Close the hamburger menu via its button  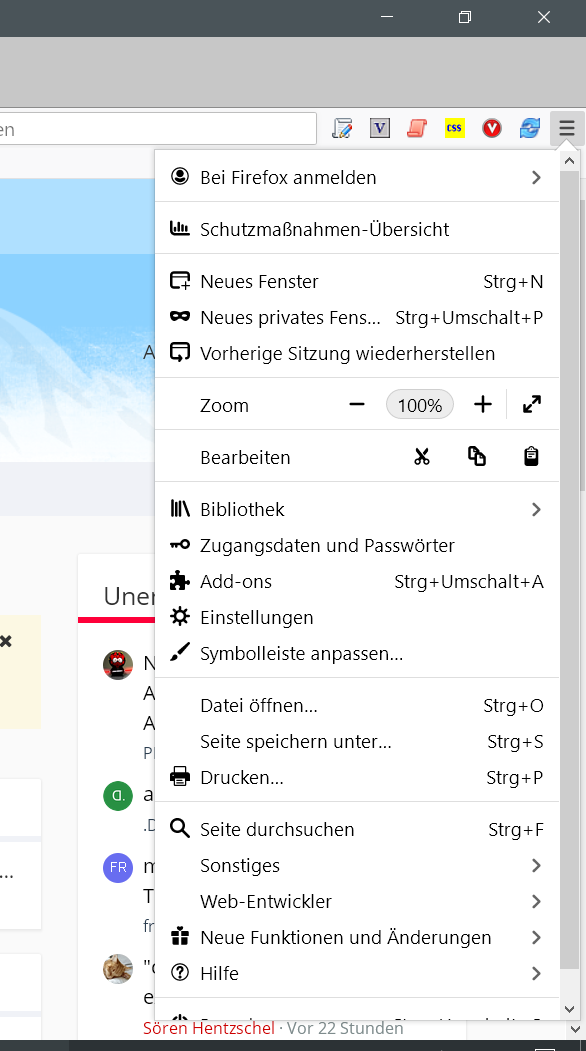[x=567, y=128]
